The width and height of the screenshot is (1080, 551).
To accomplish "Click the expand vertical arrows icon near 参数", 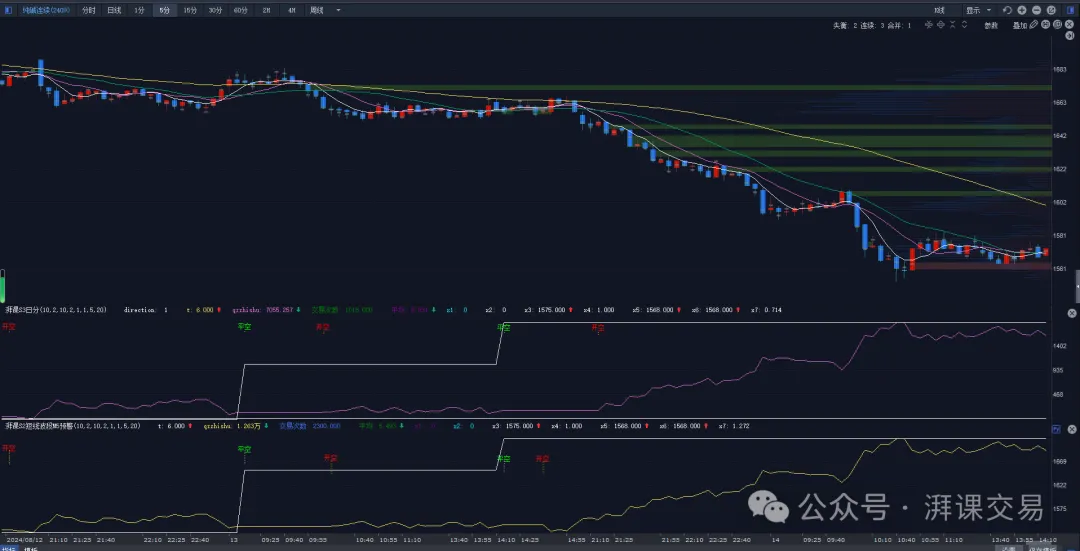I will pyautogui.click(x=964, y=25).
